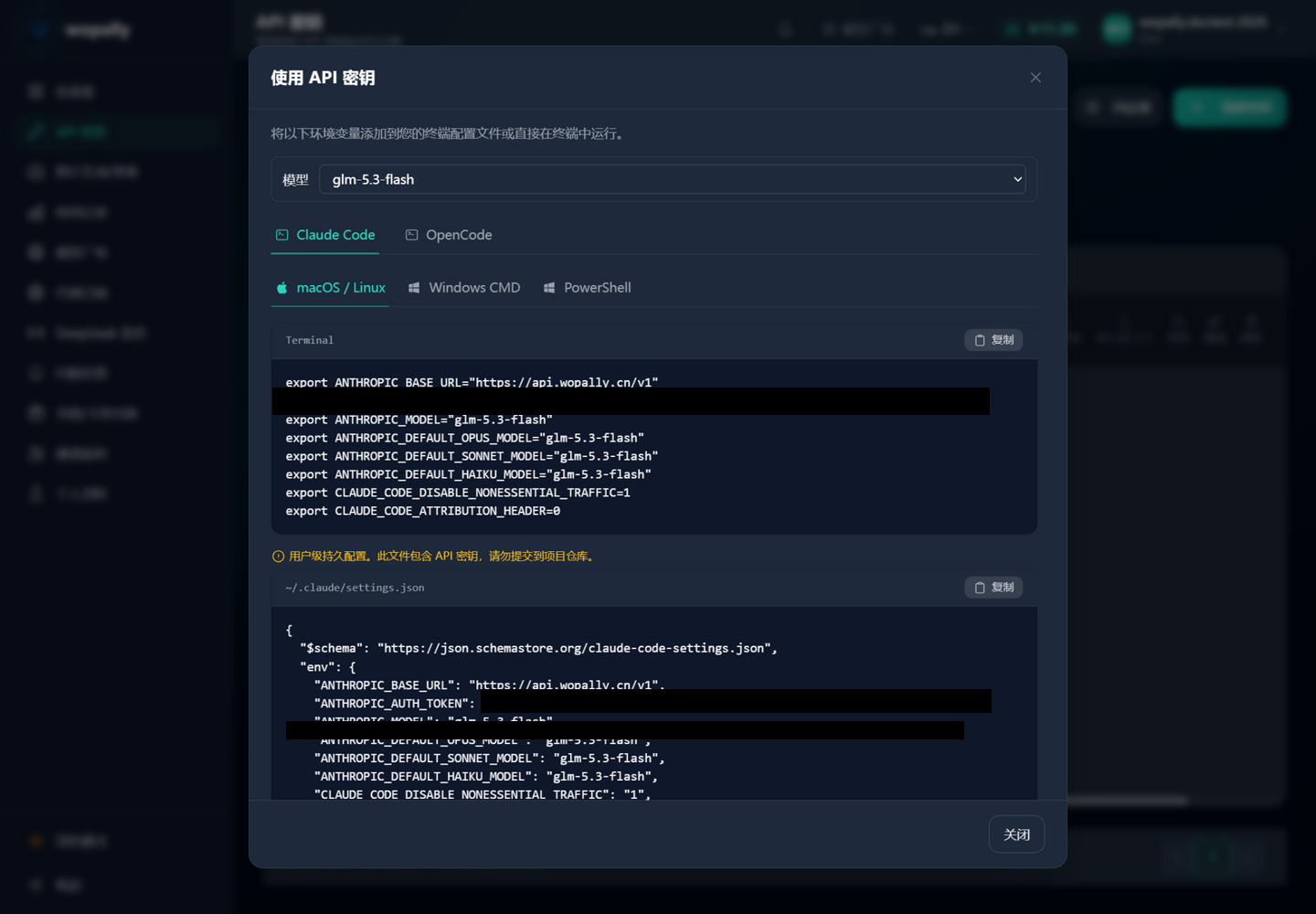Click the export ANTHROPIC_BASE_URL terminal line
The width and height of the screenshot is (1316, 914).
point(472,382)
